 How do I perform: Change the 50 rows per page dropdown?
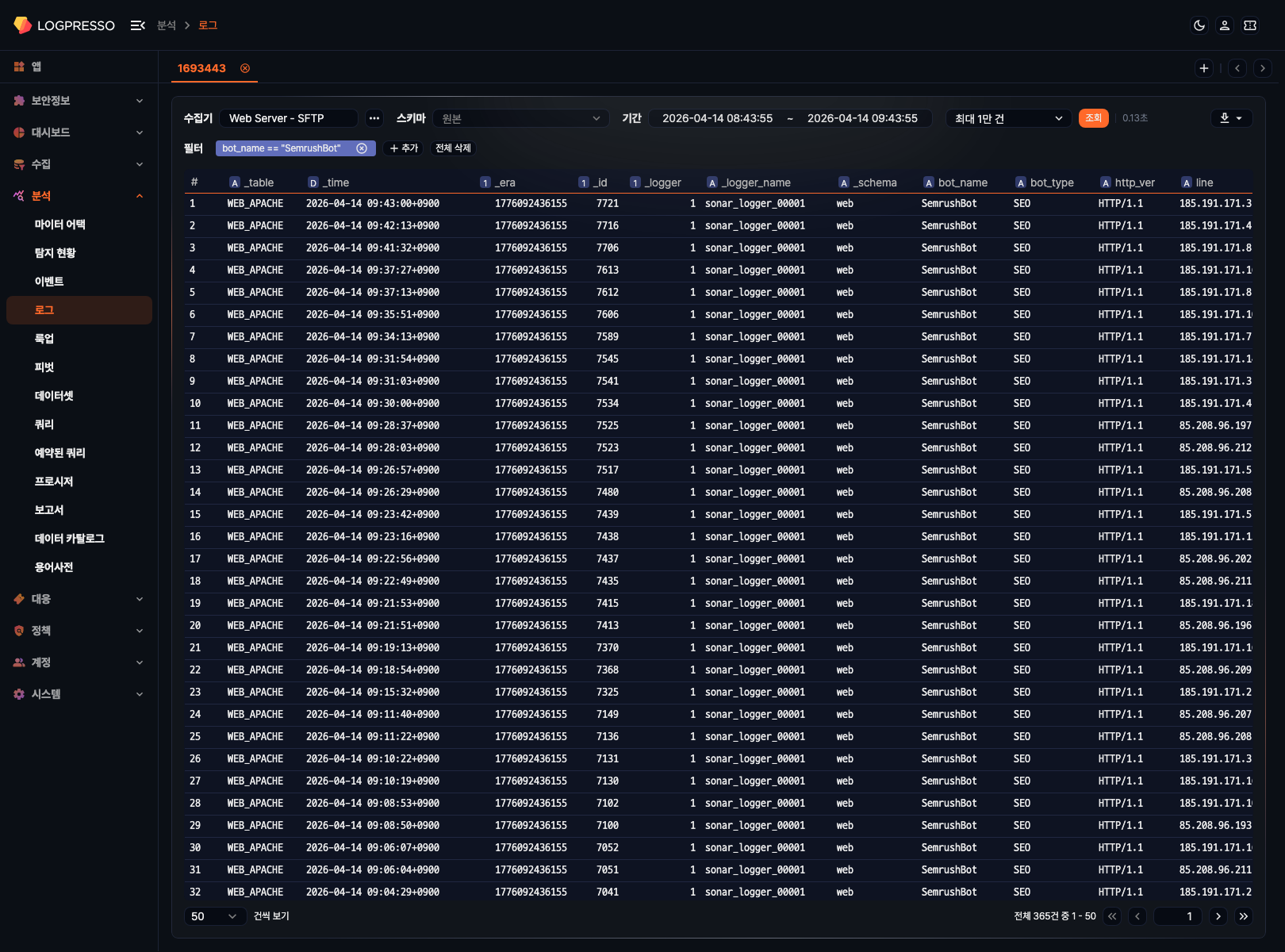pos(214,916)
